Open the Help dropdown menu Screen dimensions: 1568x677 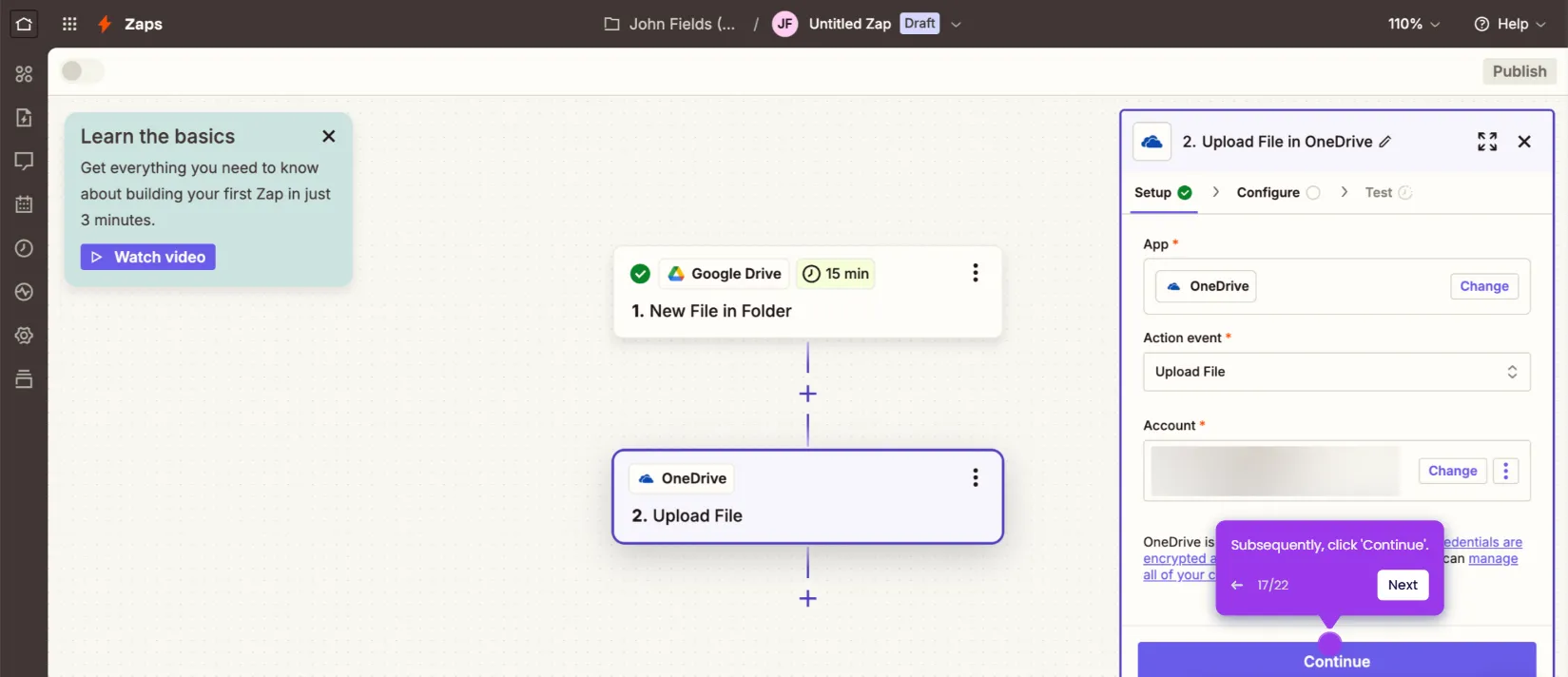[x=1510, y=24]
